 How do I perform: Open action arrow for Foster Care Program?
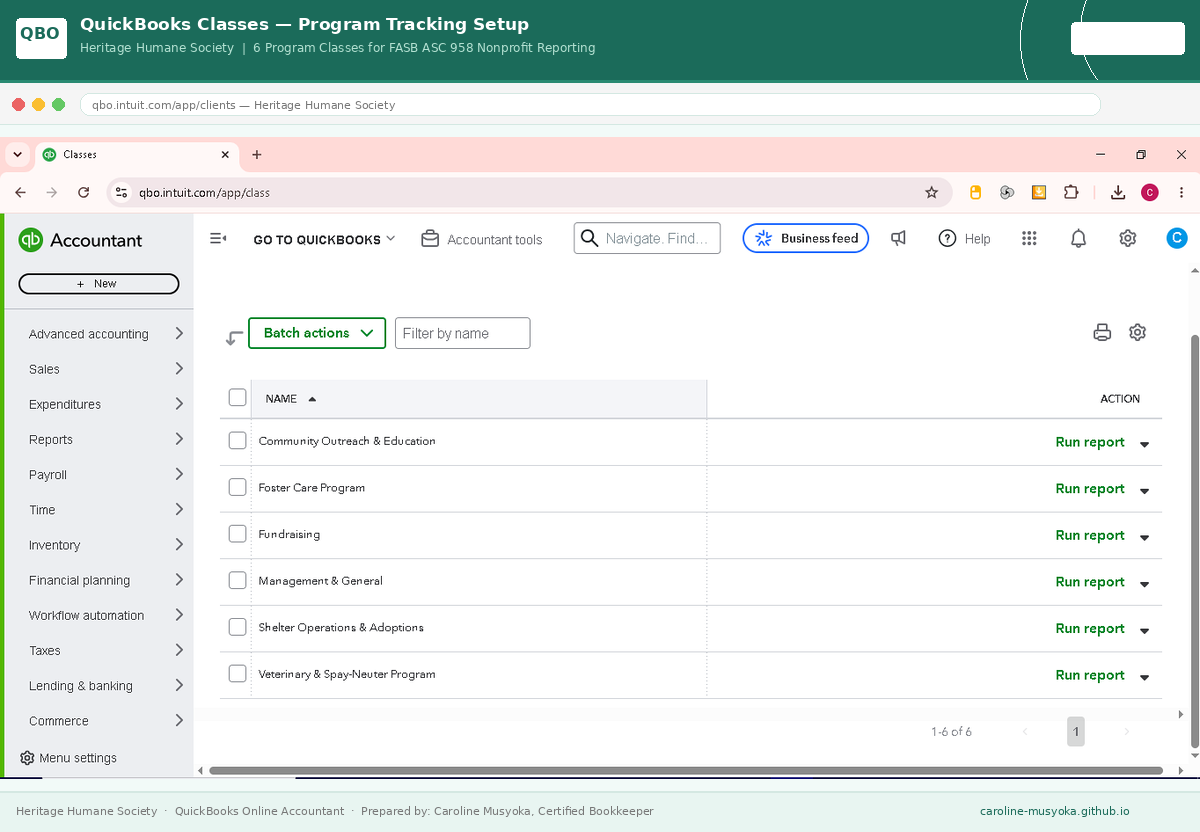tap(1144, 490)
